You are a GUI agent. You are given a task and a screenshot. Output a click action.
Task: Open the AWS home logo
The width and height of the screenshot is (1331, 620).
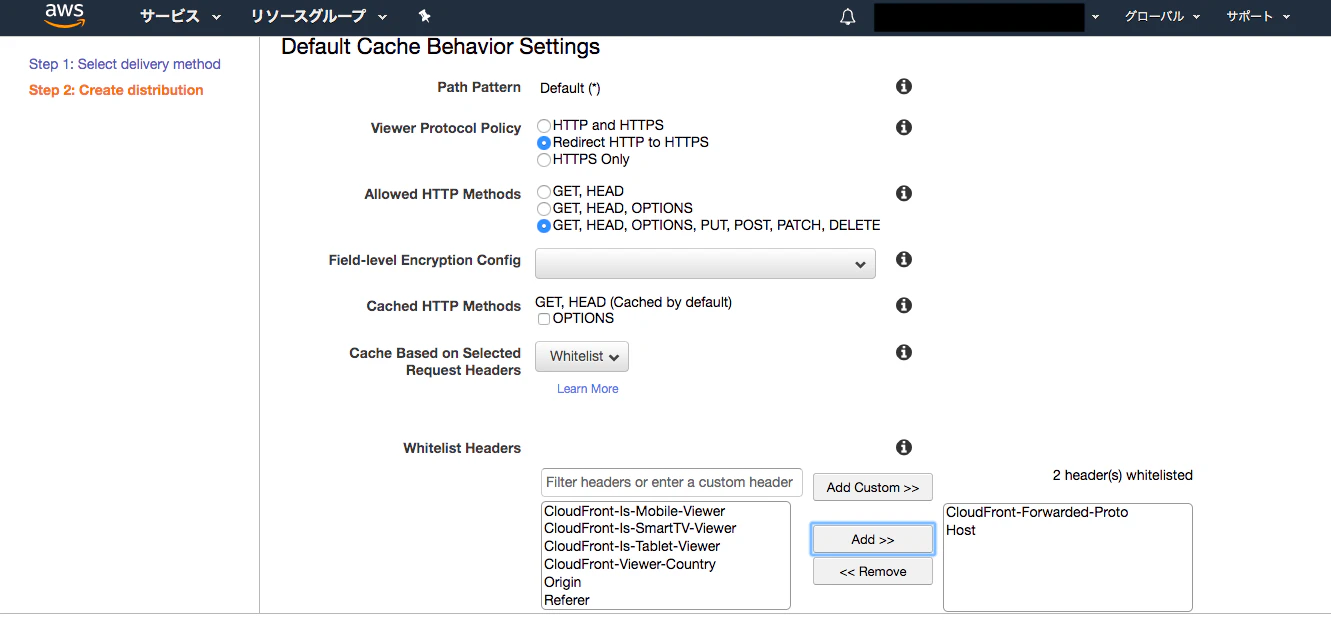[x=65, y=16]
